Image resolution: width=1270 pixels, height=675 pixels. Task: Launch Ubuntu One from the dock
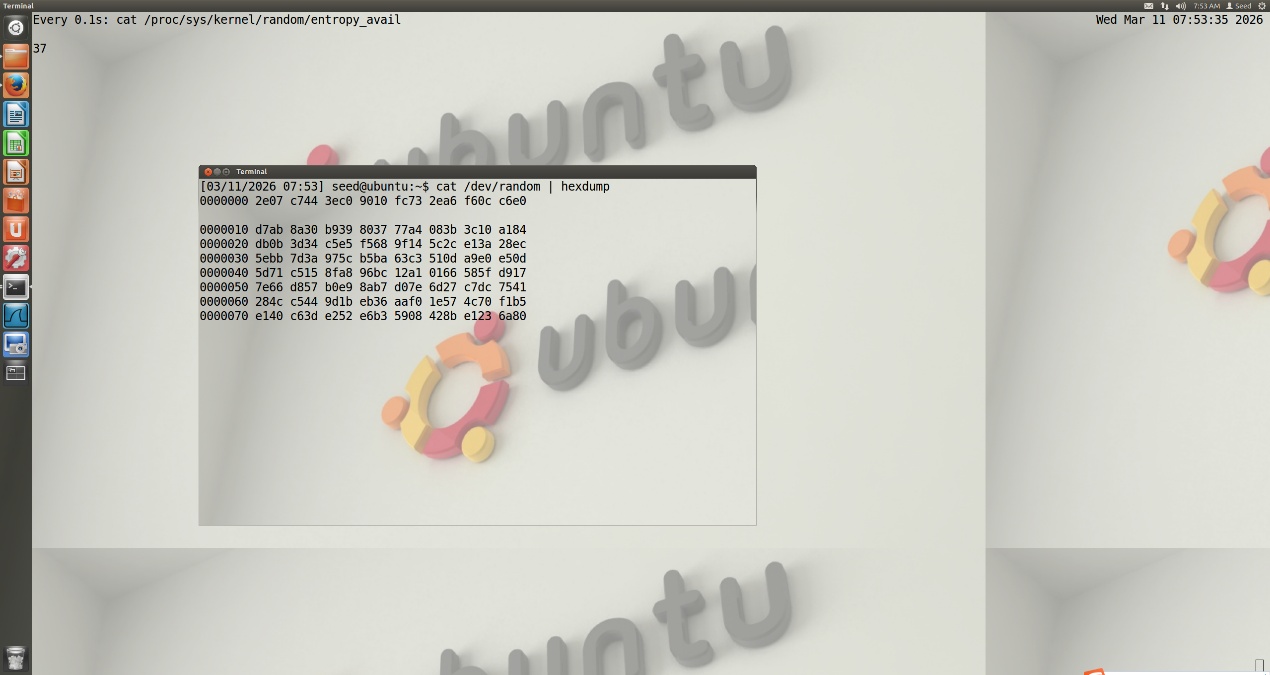point(15,230)
